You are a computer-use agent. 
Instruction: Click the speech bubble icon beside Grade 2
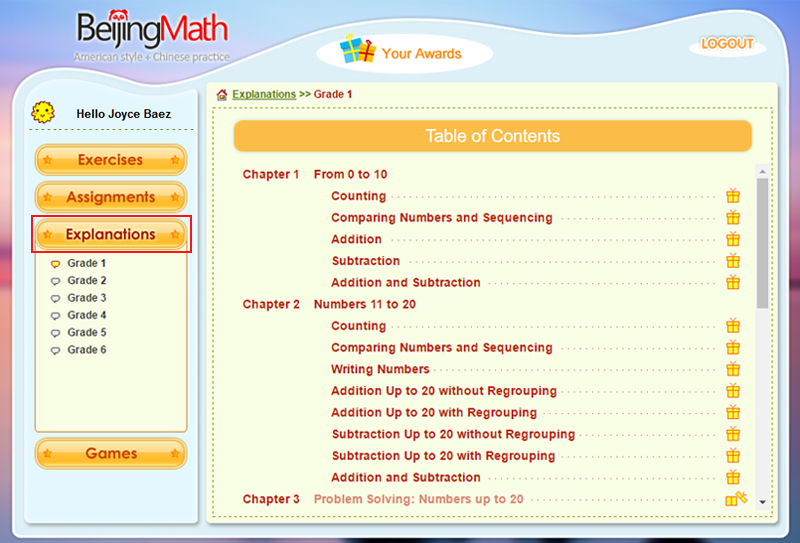point(55,281)
